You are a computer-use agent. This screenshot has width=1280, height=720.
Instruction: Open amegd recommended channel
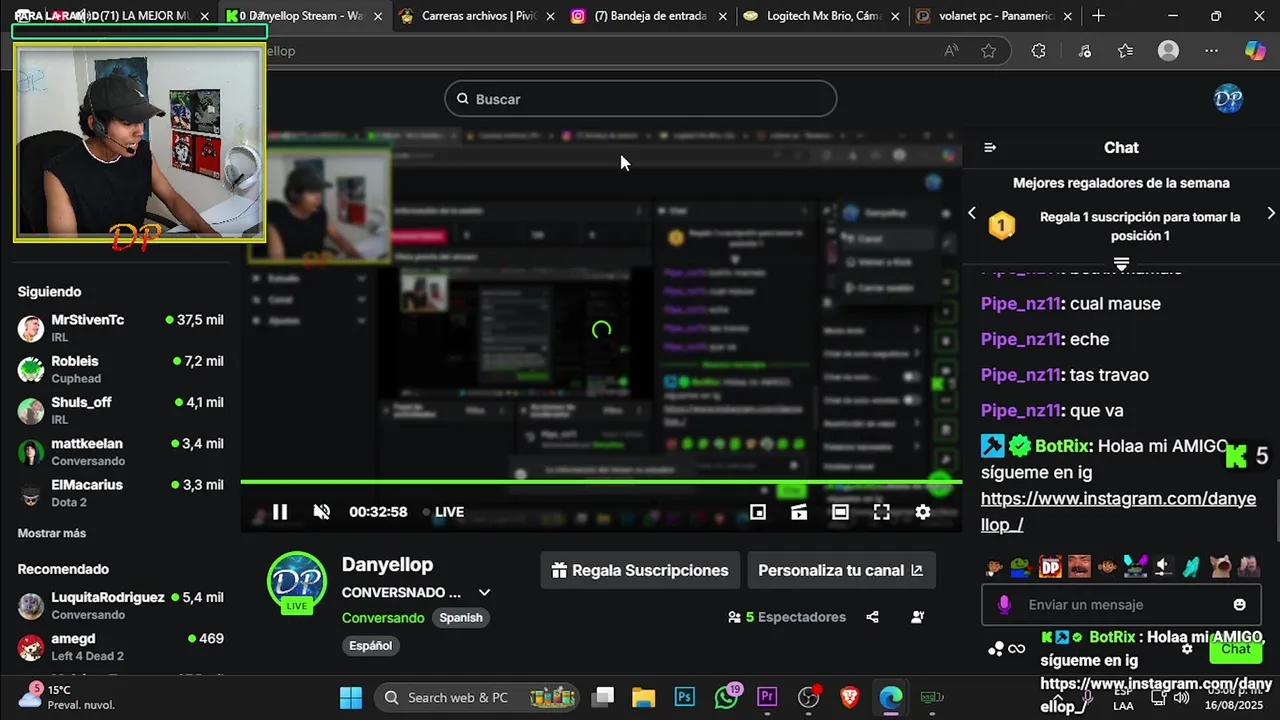coord(120,647)
